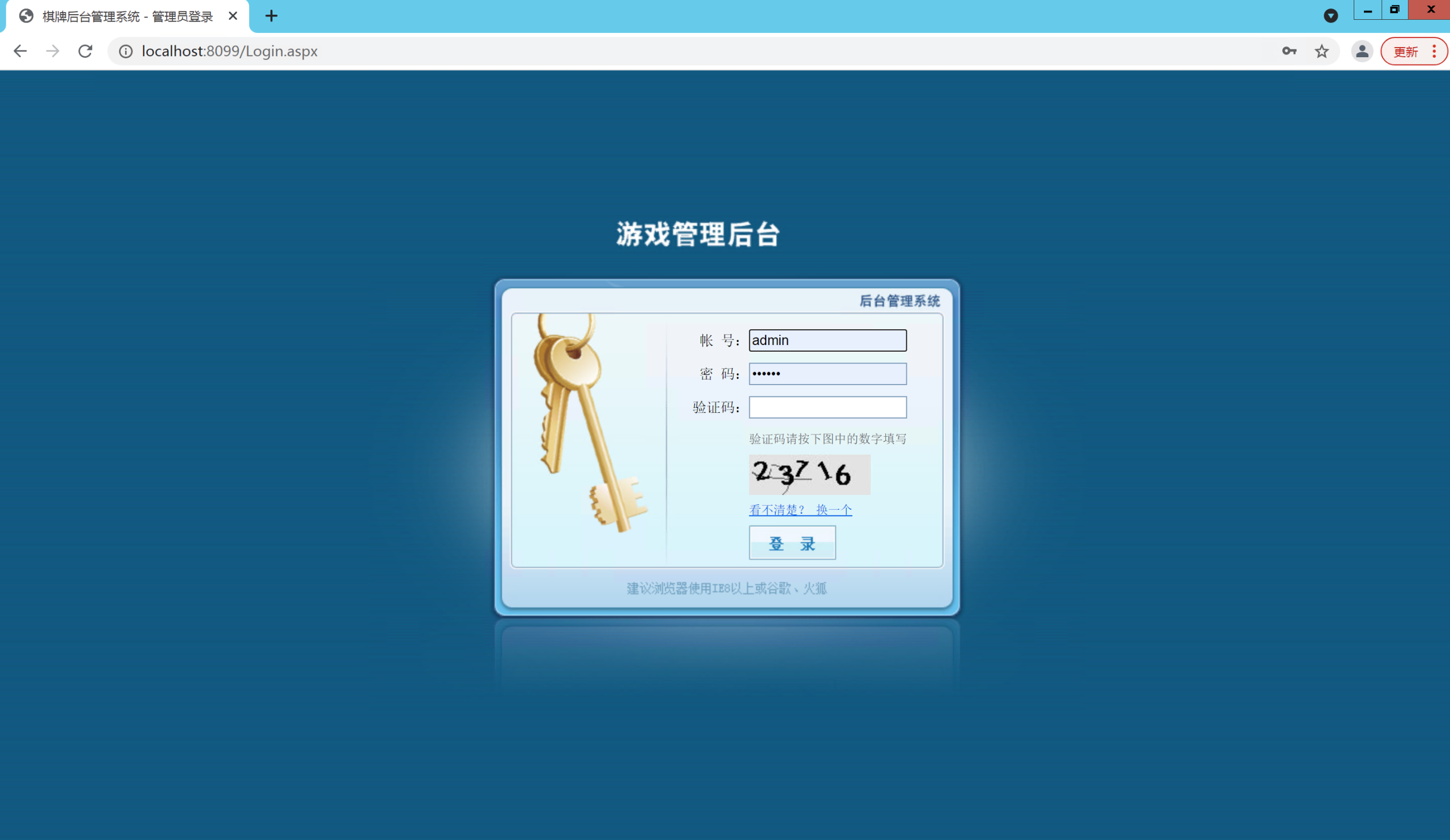Viewport: 1450px width, 840px height.
Task: Close the 棋牌后台管理系统 tab
Action: coord(233,16)
